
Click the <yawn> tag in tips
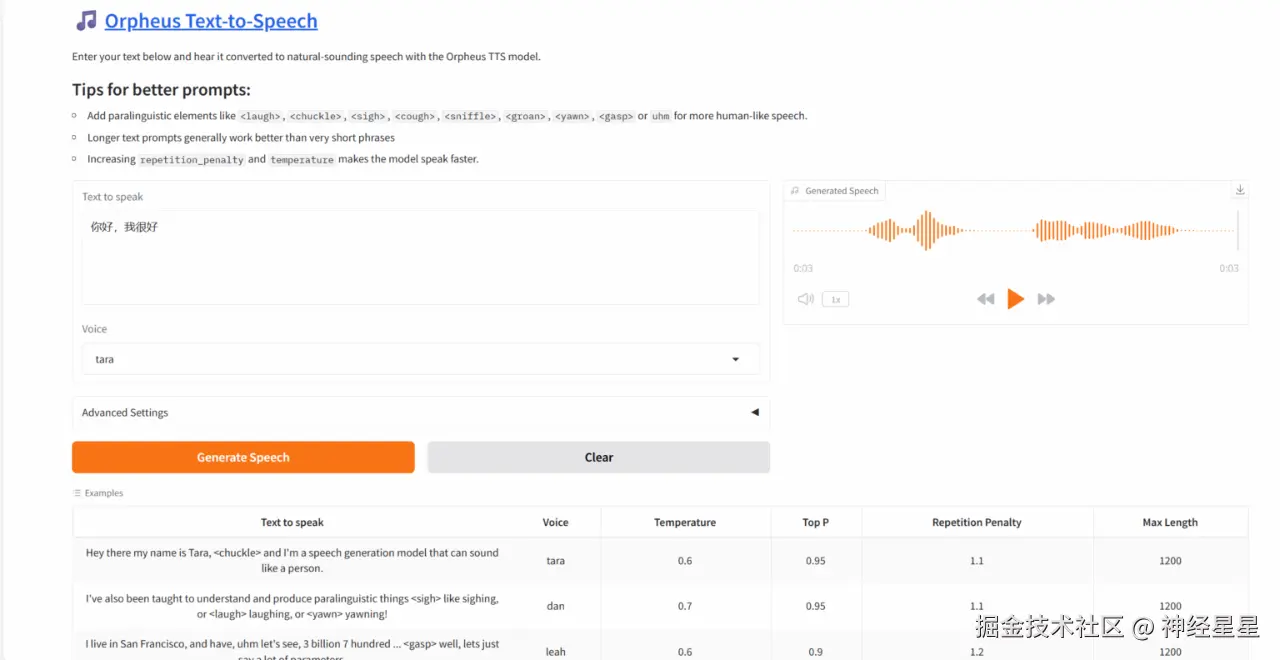(572, 116)
